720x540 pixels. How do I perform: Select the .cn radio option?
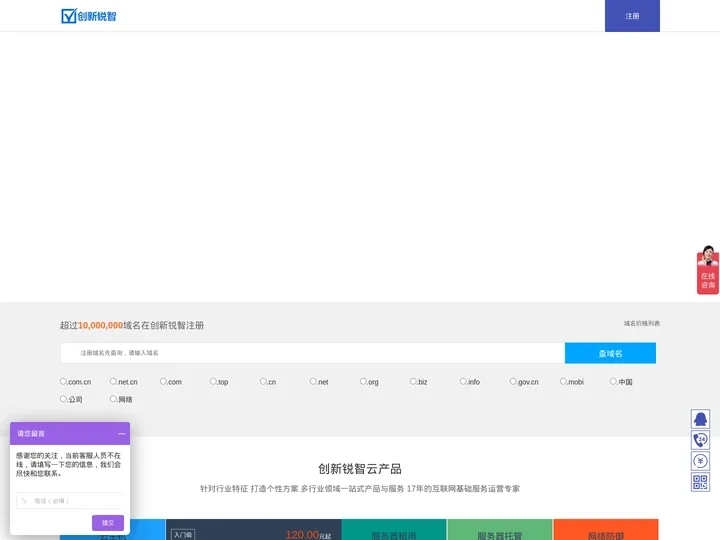coord(263,381)
